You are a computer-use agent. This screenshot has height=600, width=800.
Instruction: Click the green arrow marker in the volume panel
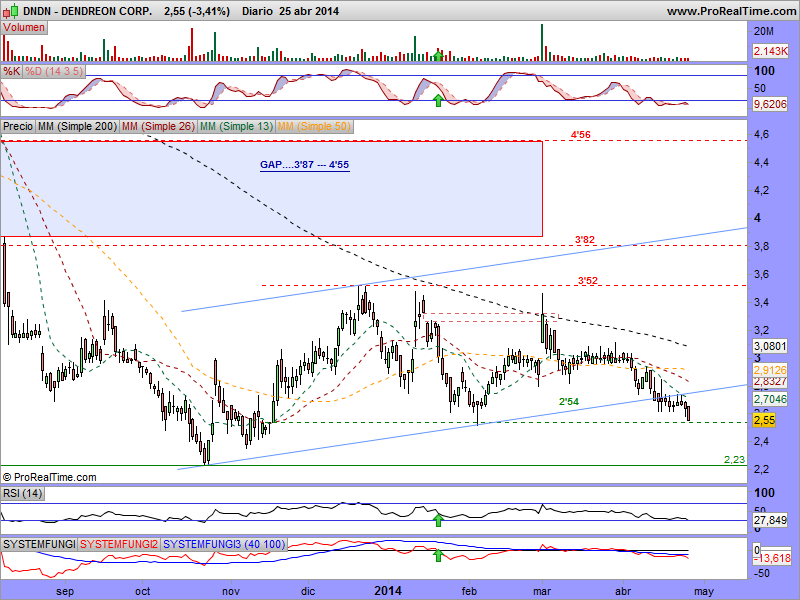[x=438, y=55]
